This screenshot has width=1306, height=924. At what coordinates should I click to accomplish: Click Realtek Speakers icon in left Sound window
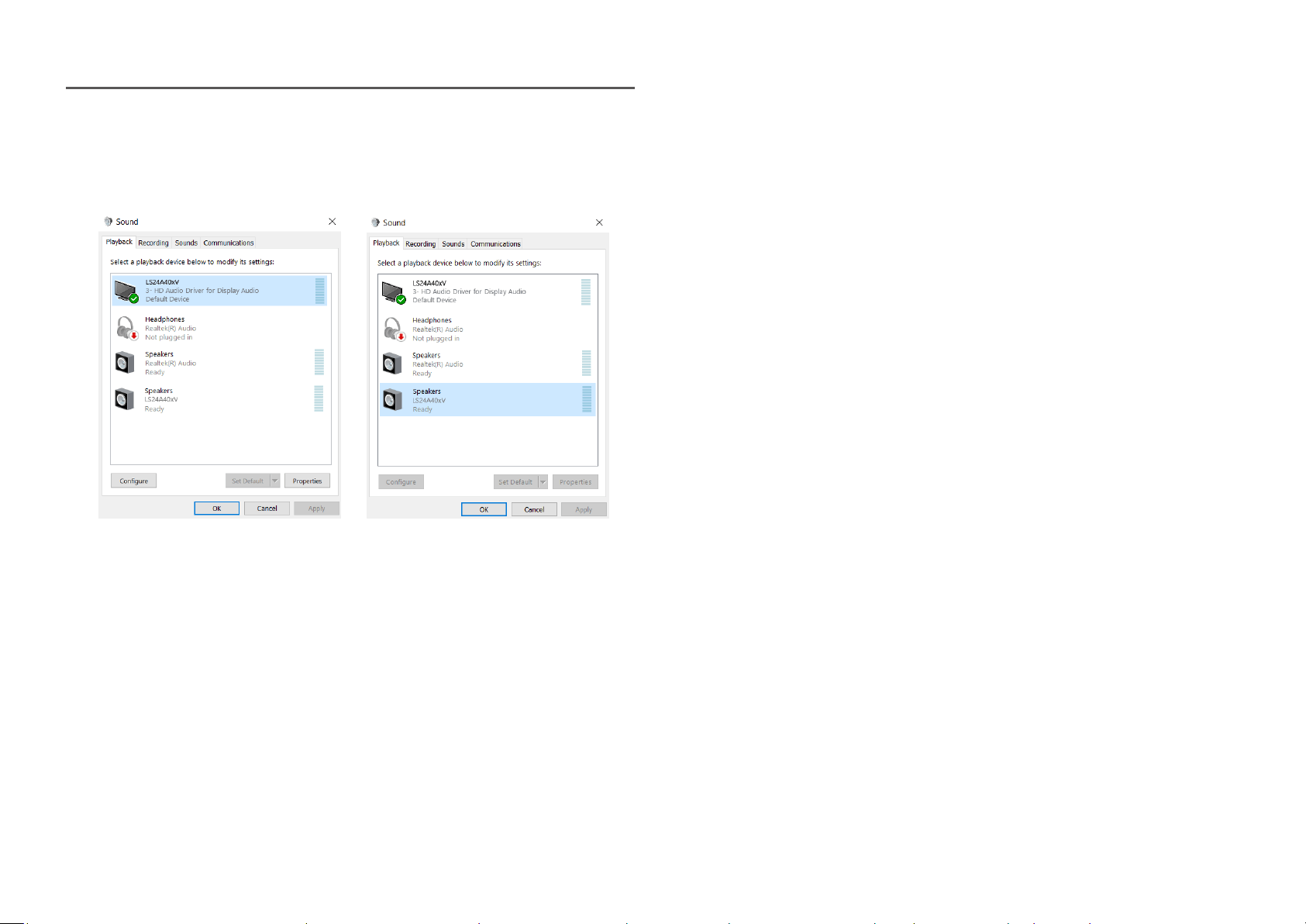pyautogui.click(x=125, y=363)
